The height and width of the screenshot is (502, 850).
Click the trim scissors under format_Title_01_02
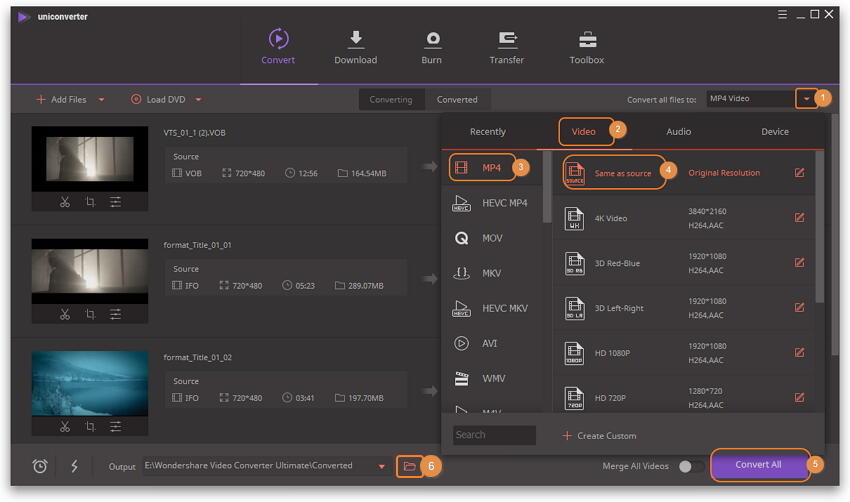[65, 427]
